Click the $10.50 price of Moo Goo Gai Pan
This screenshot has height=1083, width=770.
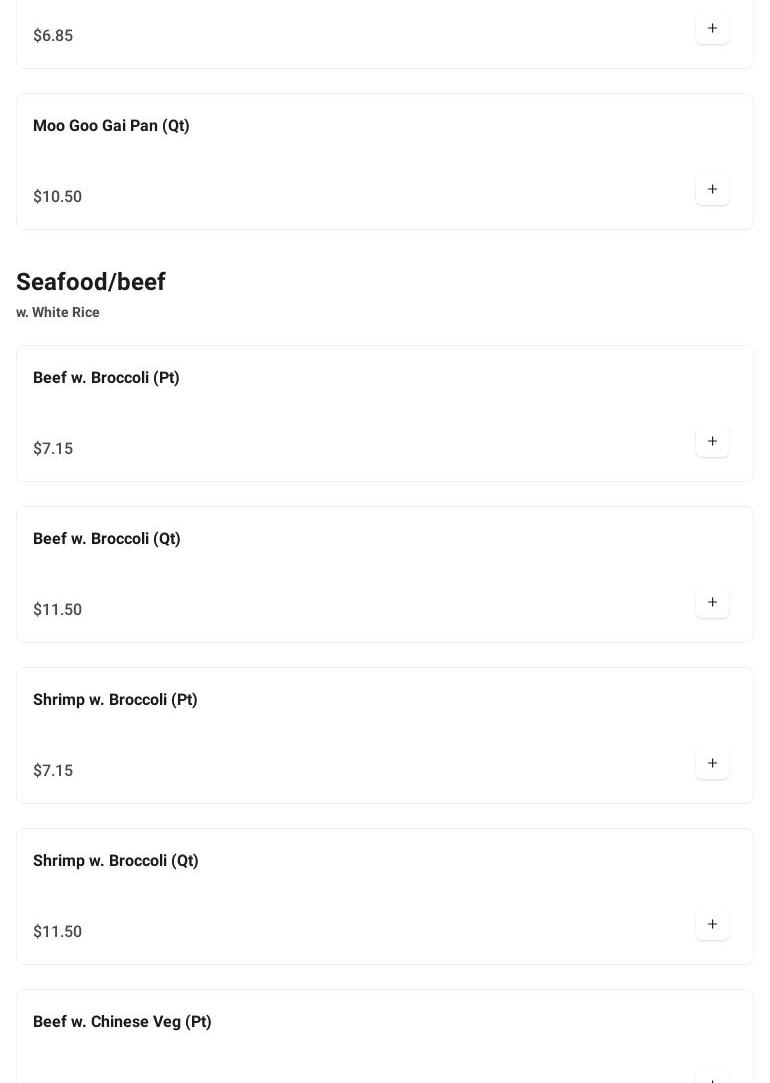click(x=57, y=197)
